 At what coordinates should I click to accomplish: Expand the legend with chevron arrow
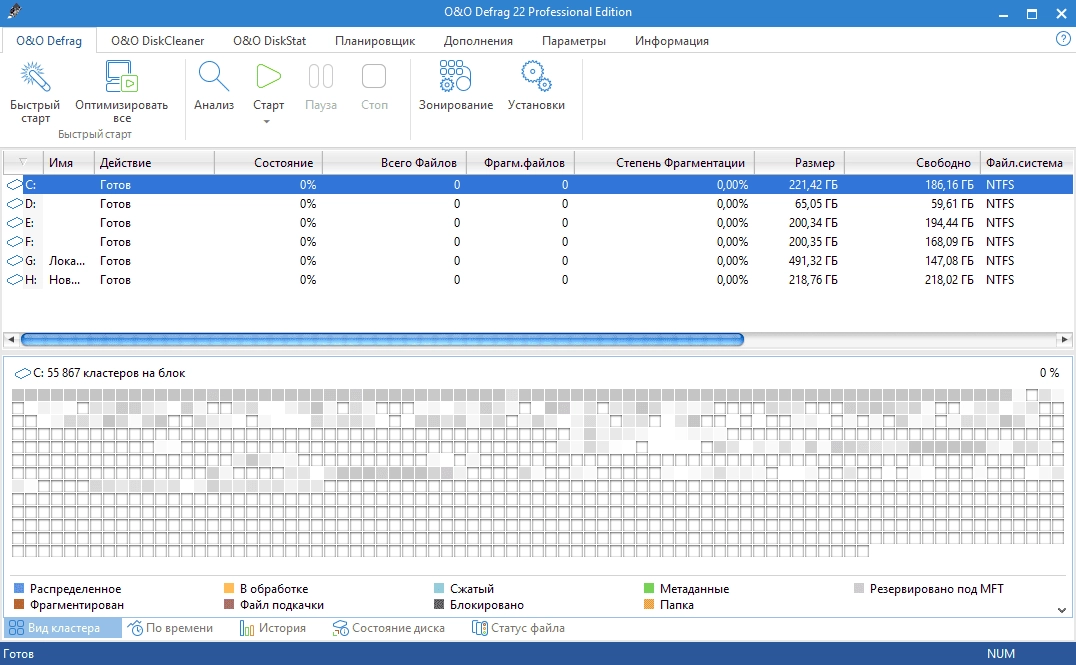tap(1062, 610)
